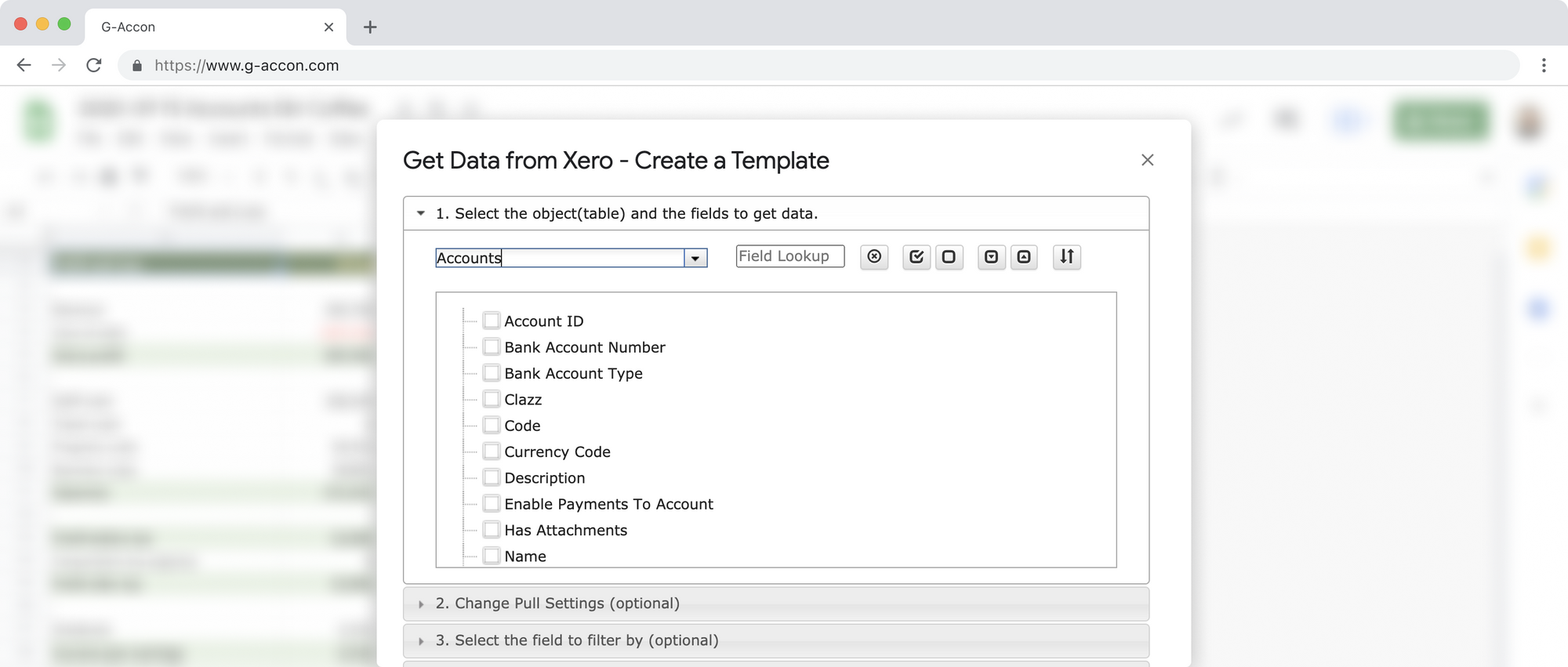The width and height of the screenshot is (1568, 667).
Task: Enable the Currency Code checkbox
Action: coord(492,451)
